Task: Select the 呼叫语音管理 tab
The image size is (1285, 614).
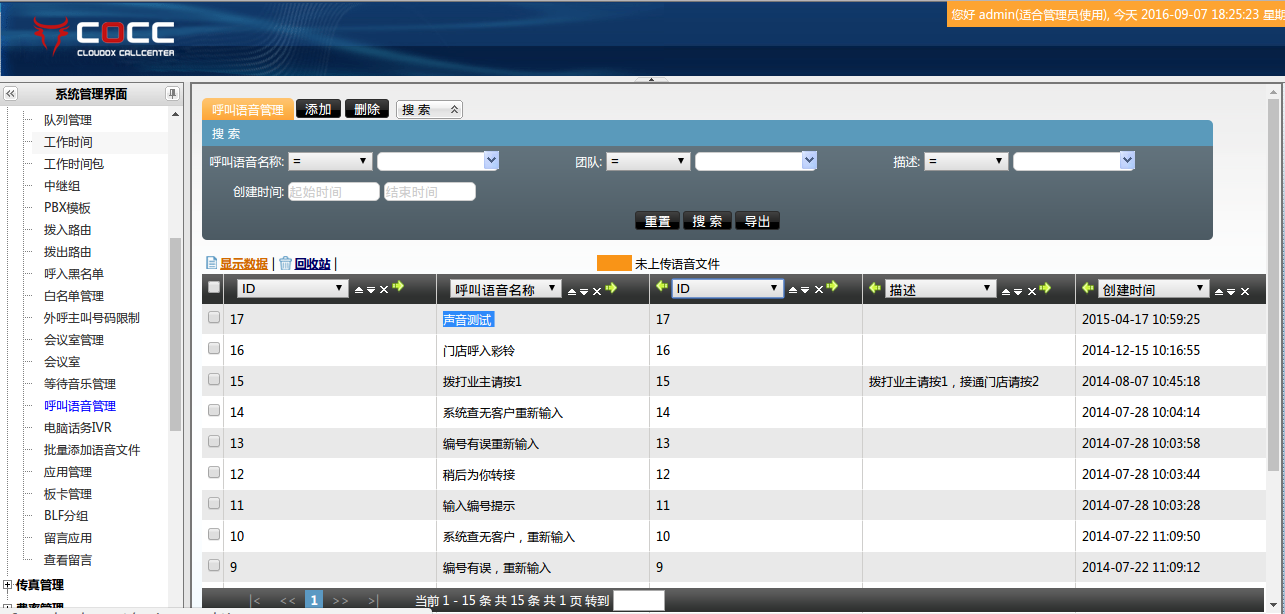Action: click(248, 109)
